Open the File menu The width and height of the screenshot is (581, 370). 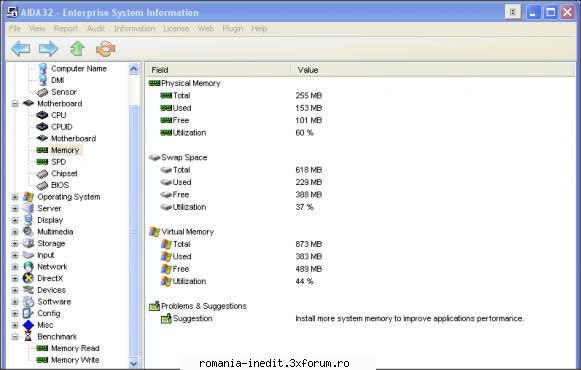click(15, 29)
